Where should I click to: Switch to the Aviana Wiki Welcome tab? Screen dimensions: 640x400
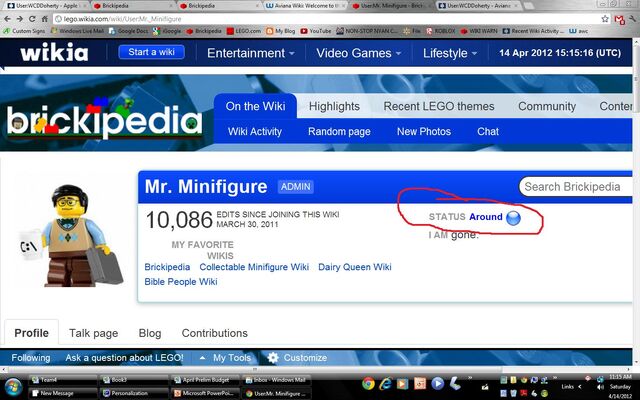pyautogui.click(x=304, y=6)
